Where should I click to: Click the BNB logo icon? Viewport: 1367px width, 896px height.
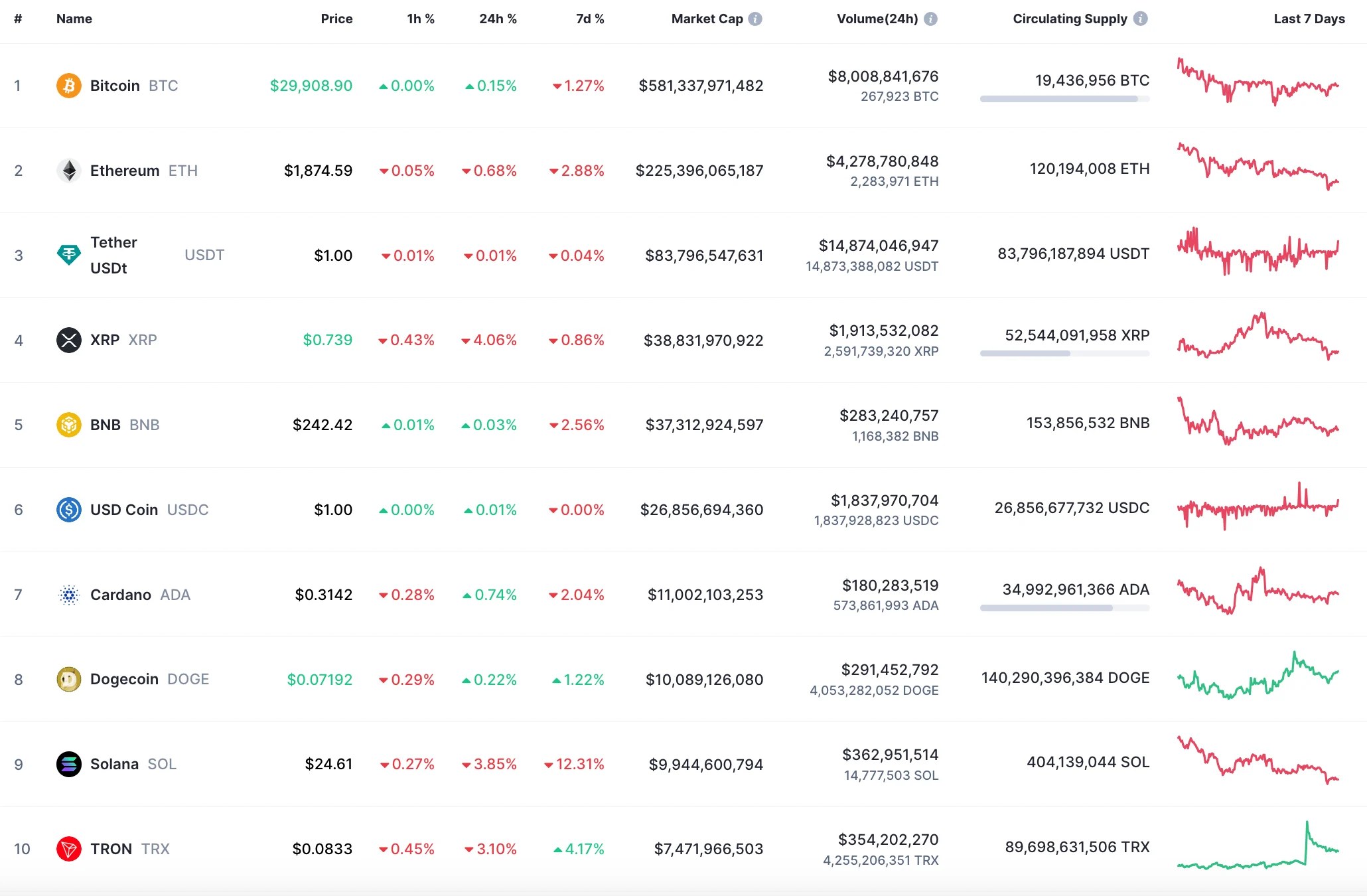click(69, 425)
